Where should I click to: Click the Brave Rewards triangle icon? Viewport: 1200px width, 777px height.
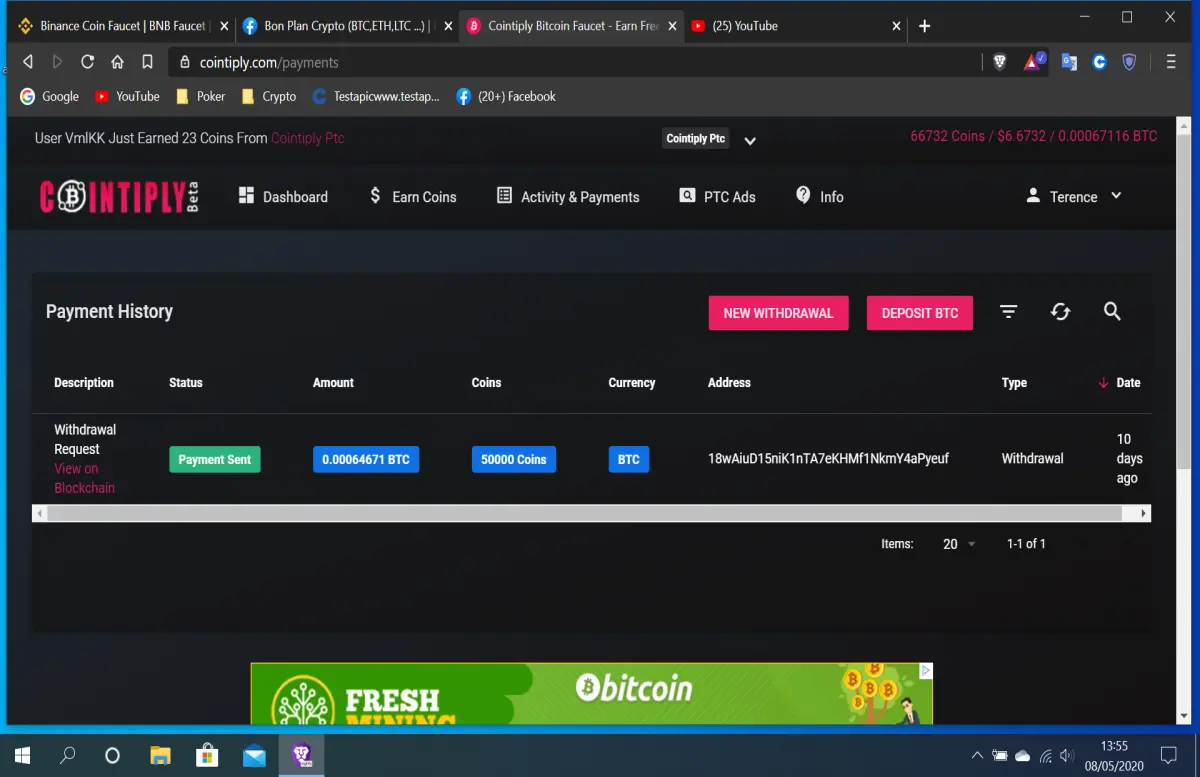click(x=1033, y=62)
